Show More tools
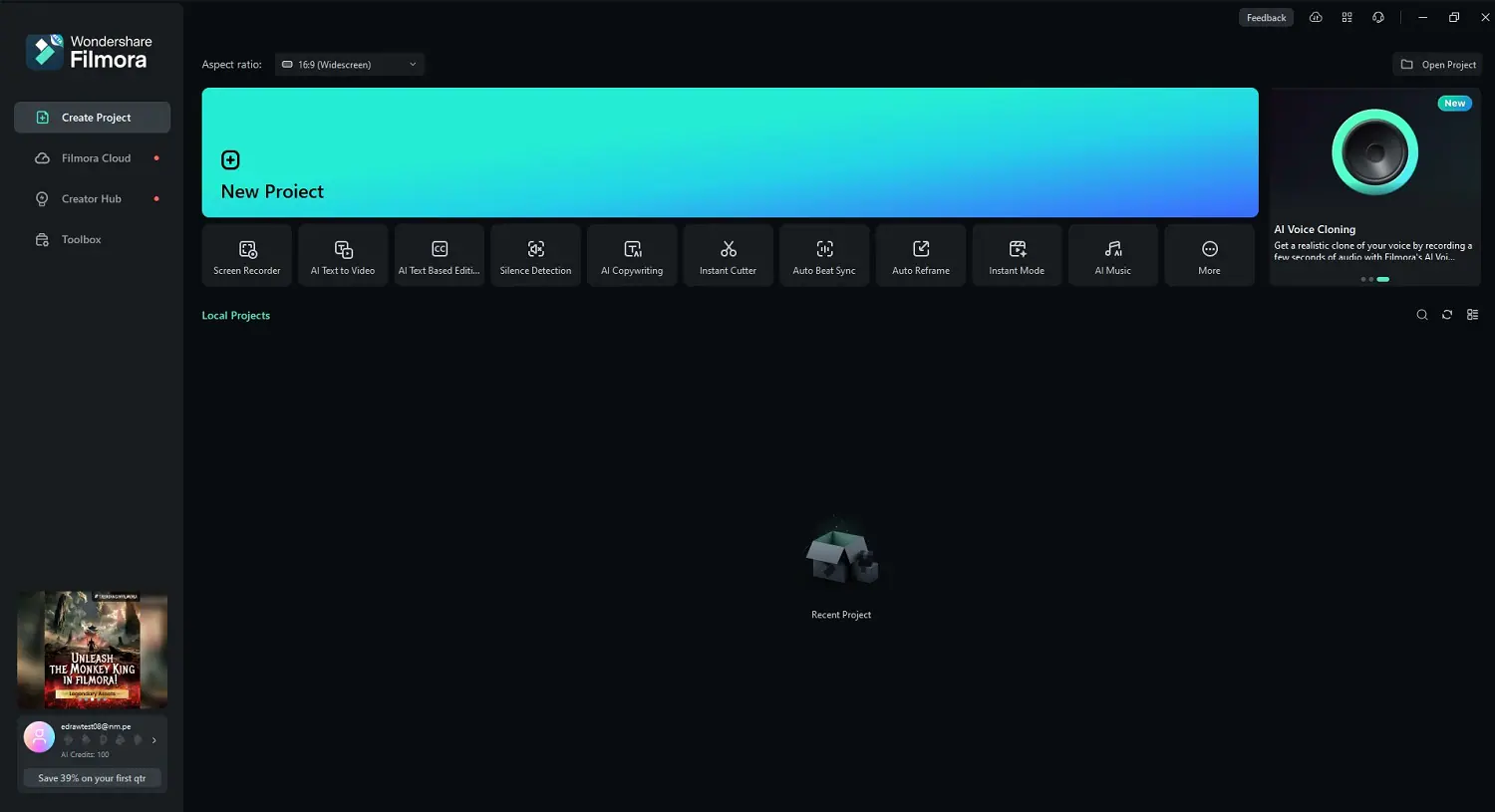The width and height of the screenshot is (1495, 812). pyautogui.click(x=1209, y=256)
